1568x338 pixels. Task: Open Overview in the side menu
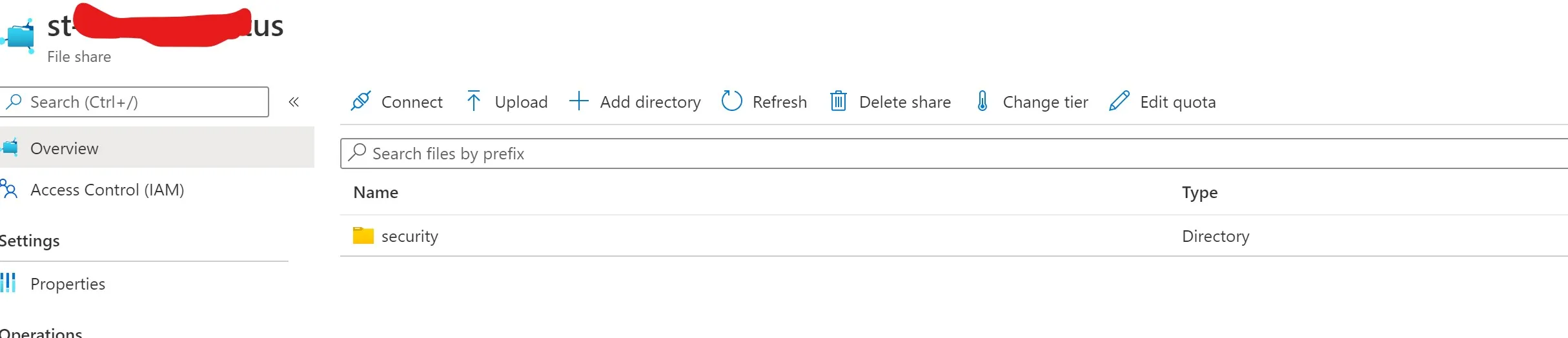[65, 148]
